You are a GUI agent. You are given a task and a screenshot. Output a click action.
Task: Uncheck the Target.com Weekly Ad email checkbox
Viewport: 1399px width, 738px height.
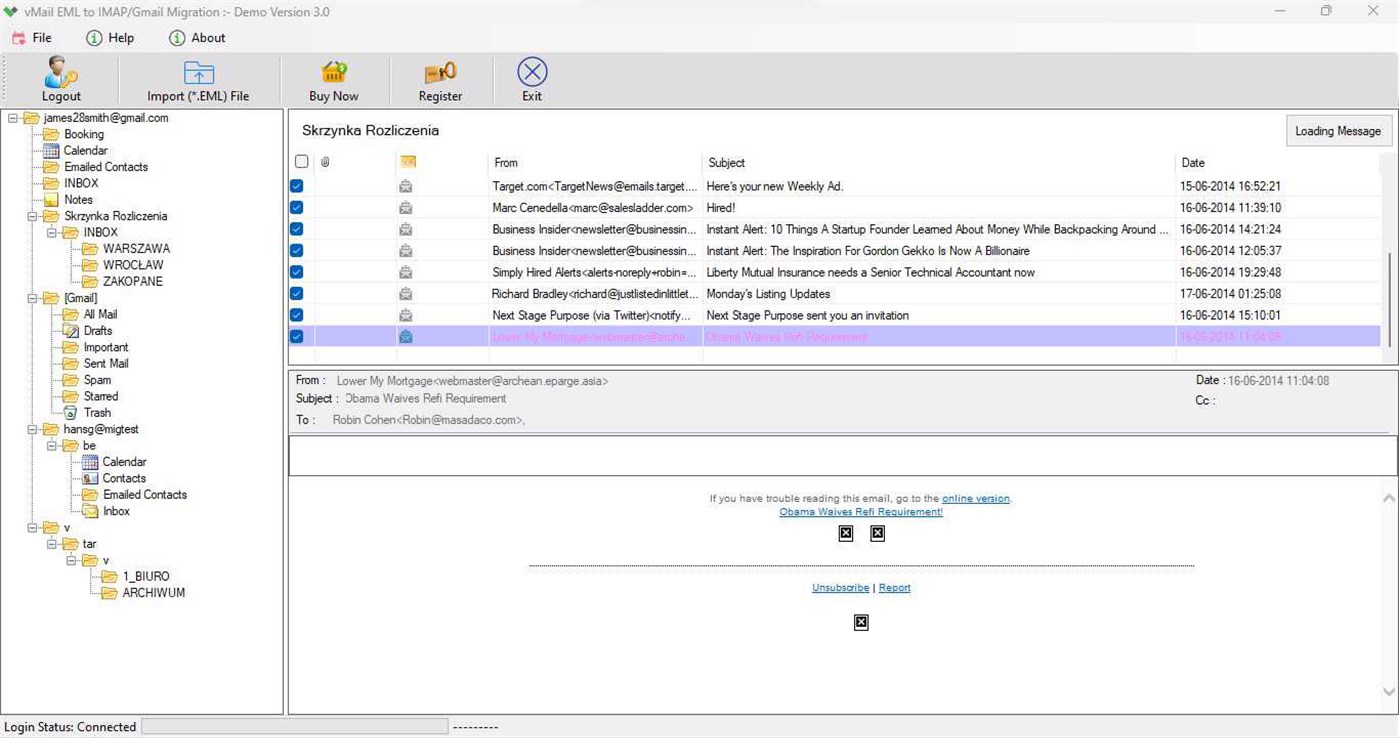pos(296,186)
